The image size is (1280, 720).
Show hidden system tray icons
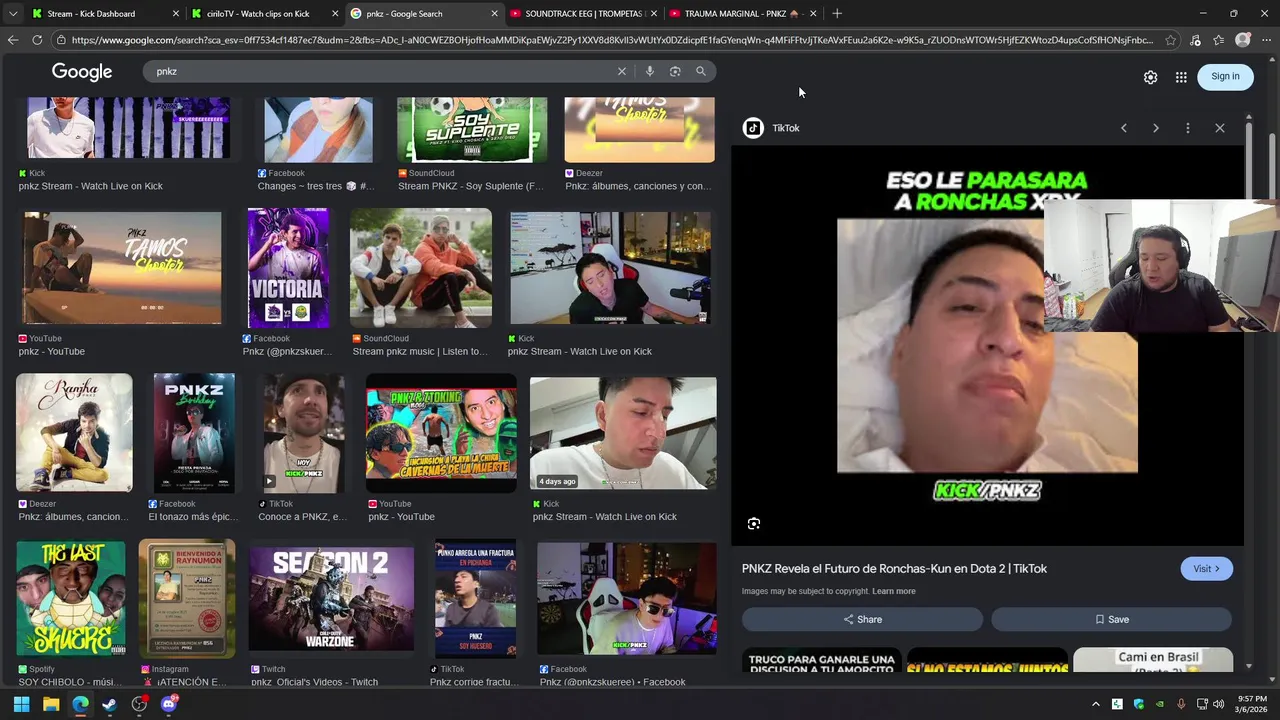[1096, 704]
